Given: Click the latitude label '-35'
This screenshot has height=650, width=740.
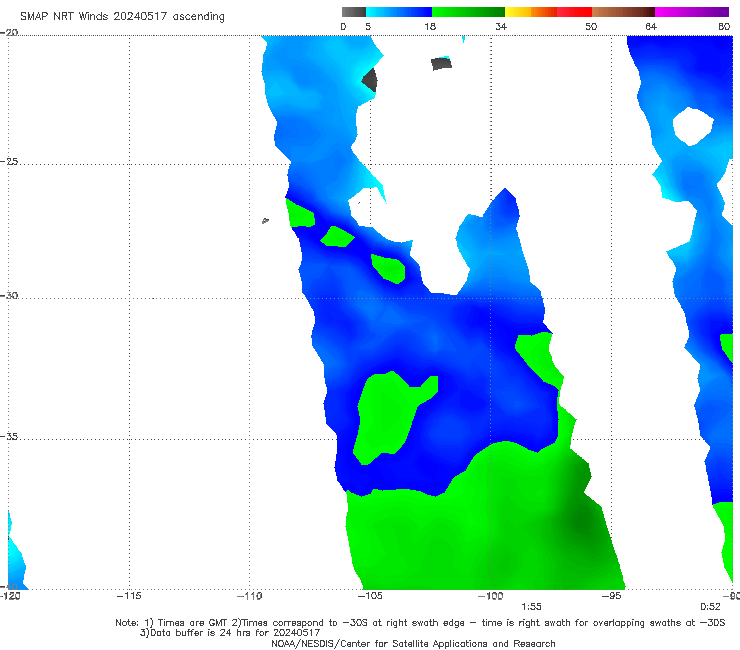Looking at the screenshot, I should (9, 436).
